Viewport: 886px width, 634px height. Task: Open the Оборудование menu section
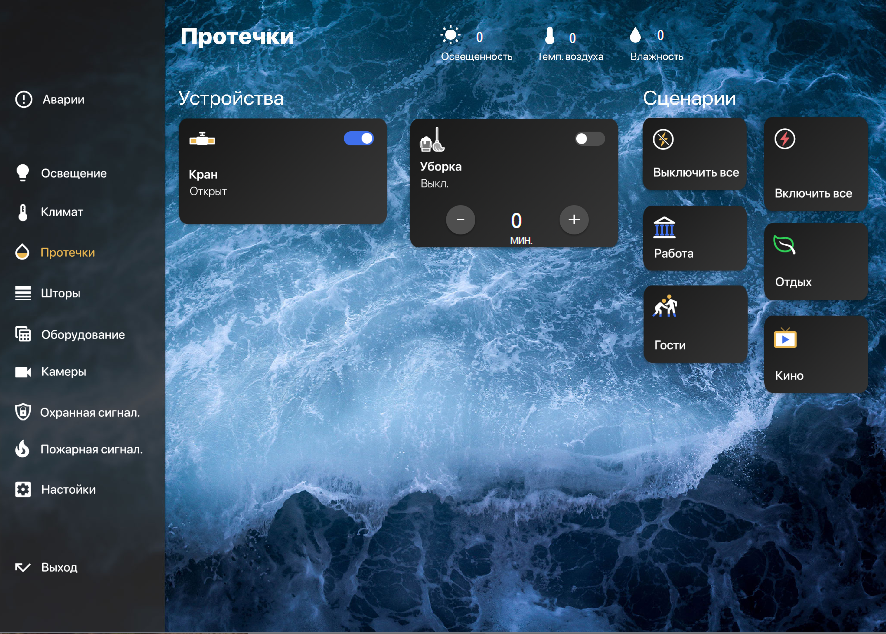click(82, 334)
